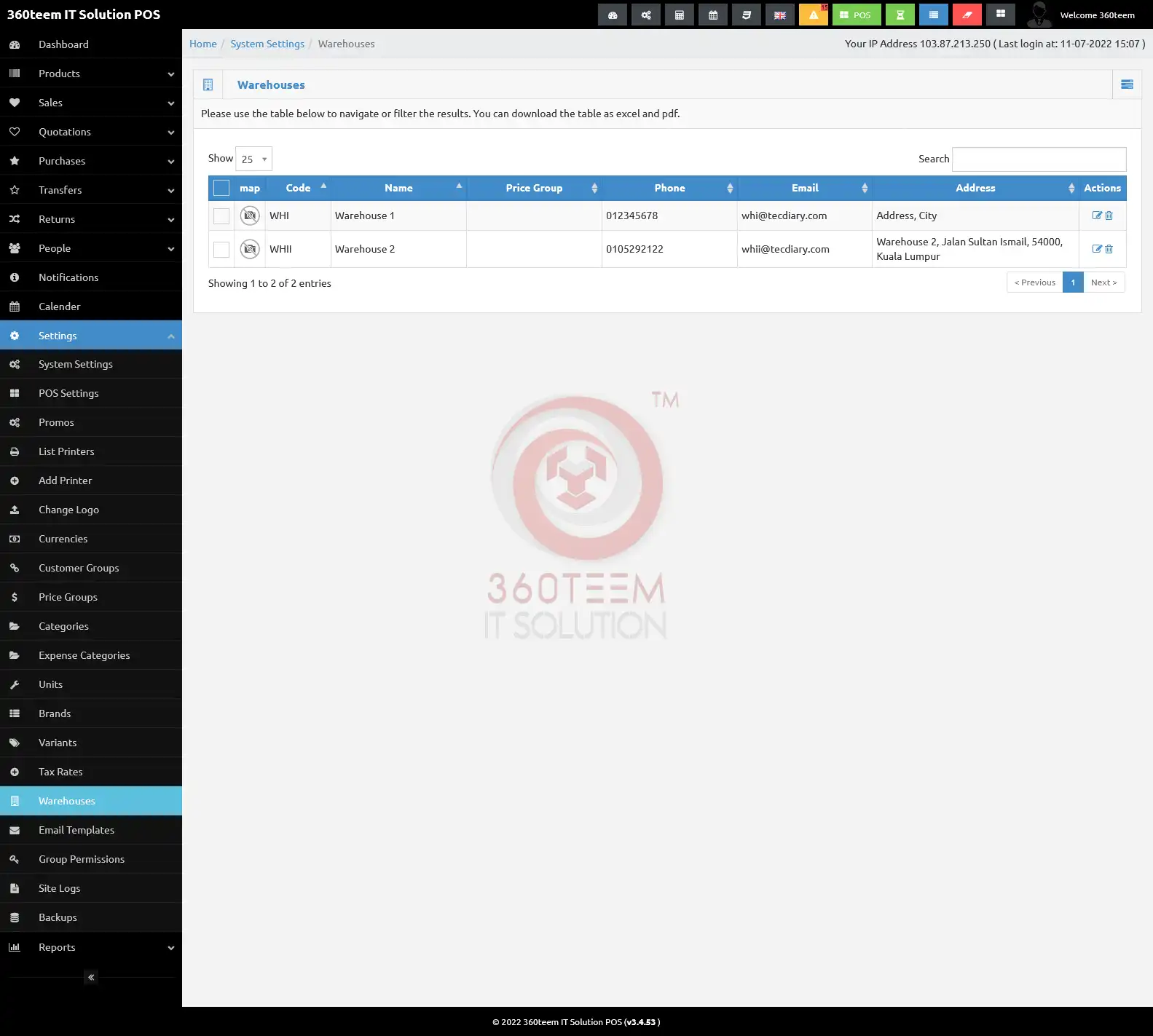The image size is (1153, 1036).
Task: Open Site Logs in sidebar
Action: (91, 888)
